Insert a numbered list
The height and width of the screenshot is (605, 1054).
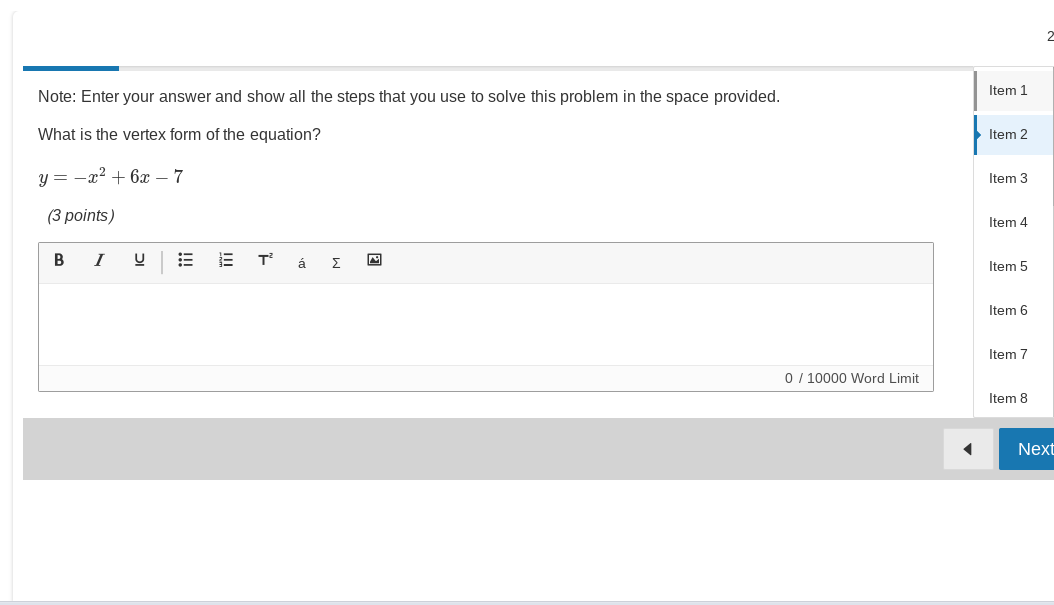pyautogui.click(x=225, y=261)
